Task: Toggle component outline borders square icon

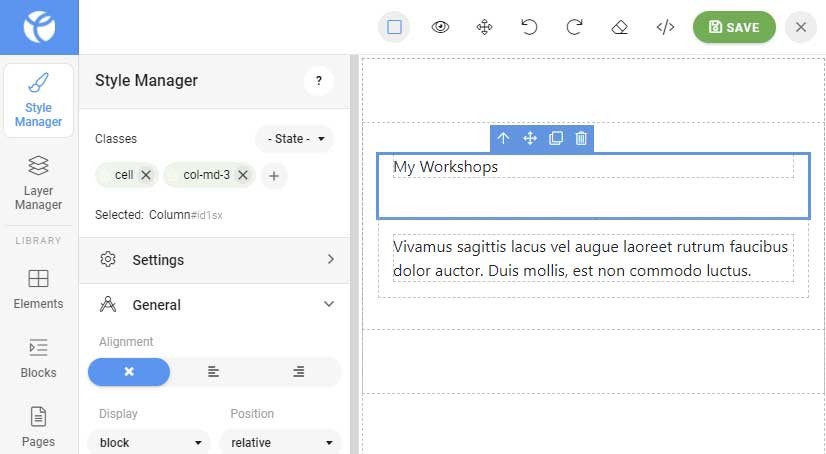Action: 394,27
